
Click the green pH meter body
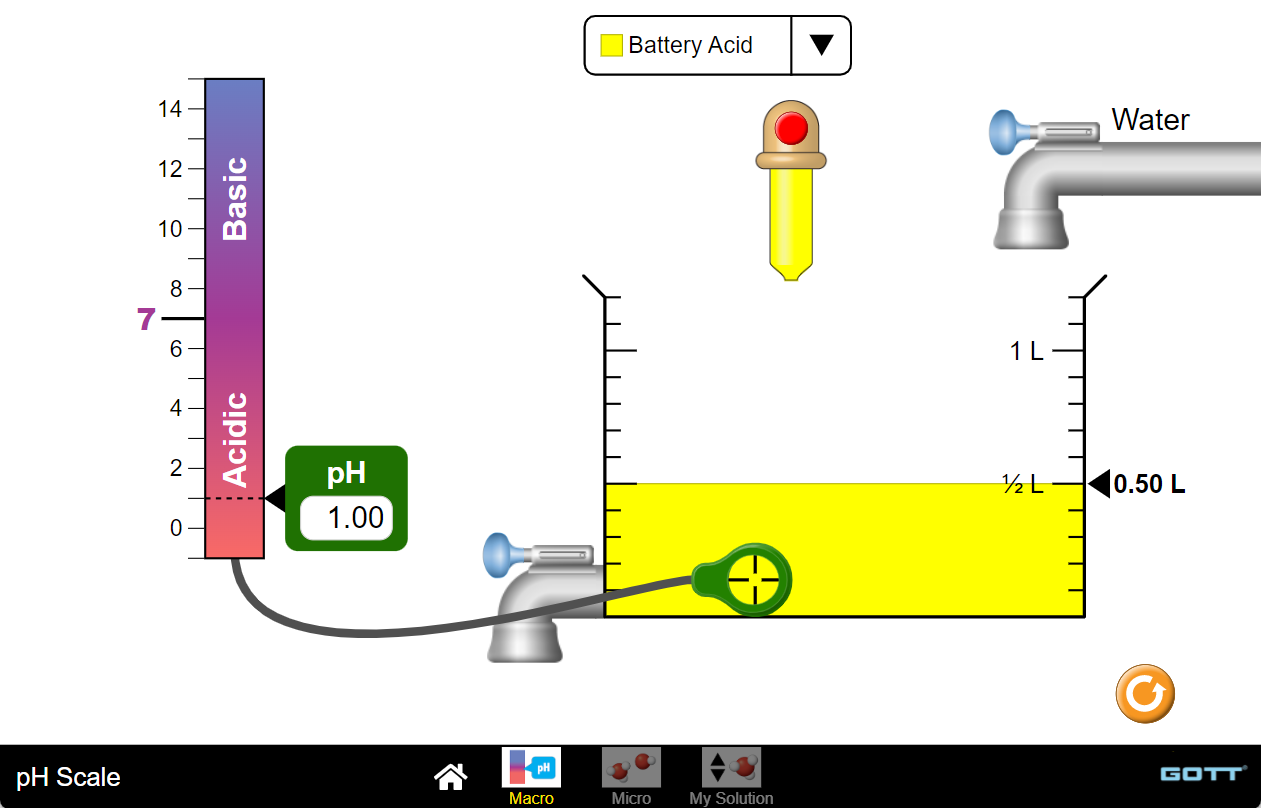click(x=346, y=498)
